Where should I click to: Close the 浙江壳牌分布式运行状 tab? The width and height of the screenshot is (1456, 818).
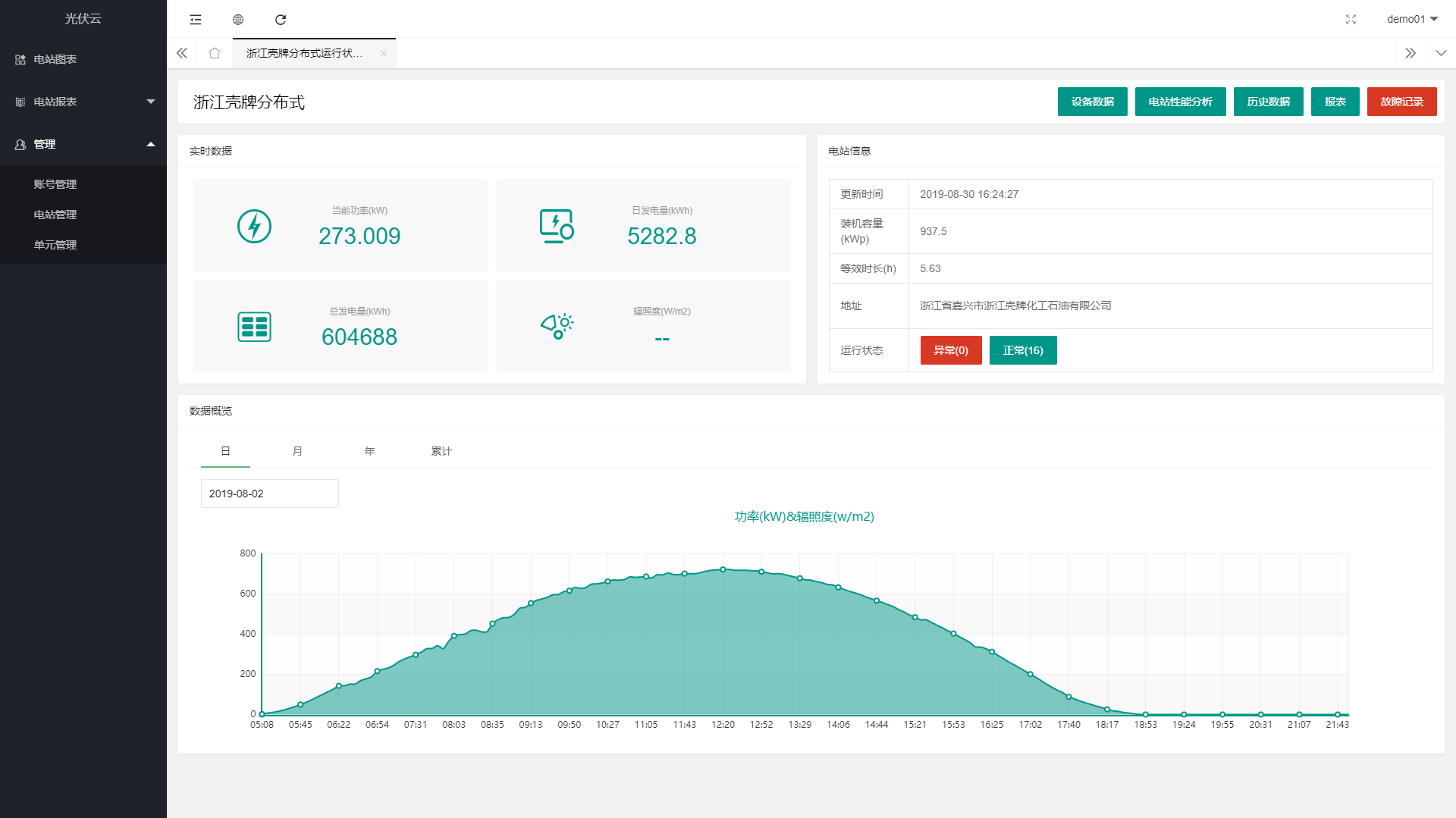click(x=384, y=53)
